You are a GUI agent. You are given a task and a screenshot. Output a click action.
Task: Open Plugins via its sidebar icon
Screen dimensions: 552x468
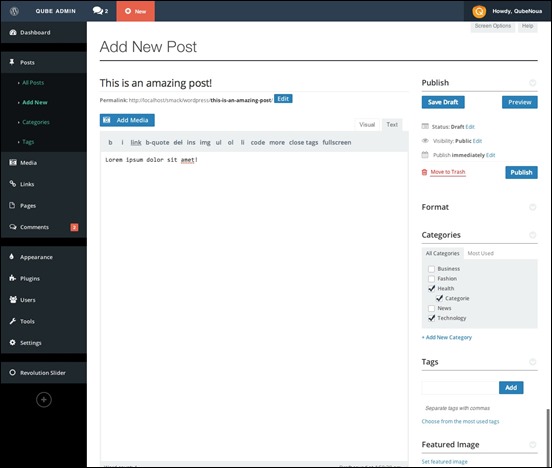13,278
